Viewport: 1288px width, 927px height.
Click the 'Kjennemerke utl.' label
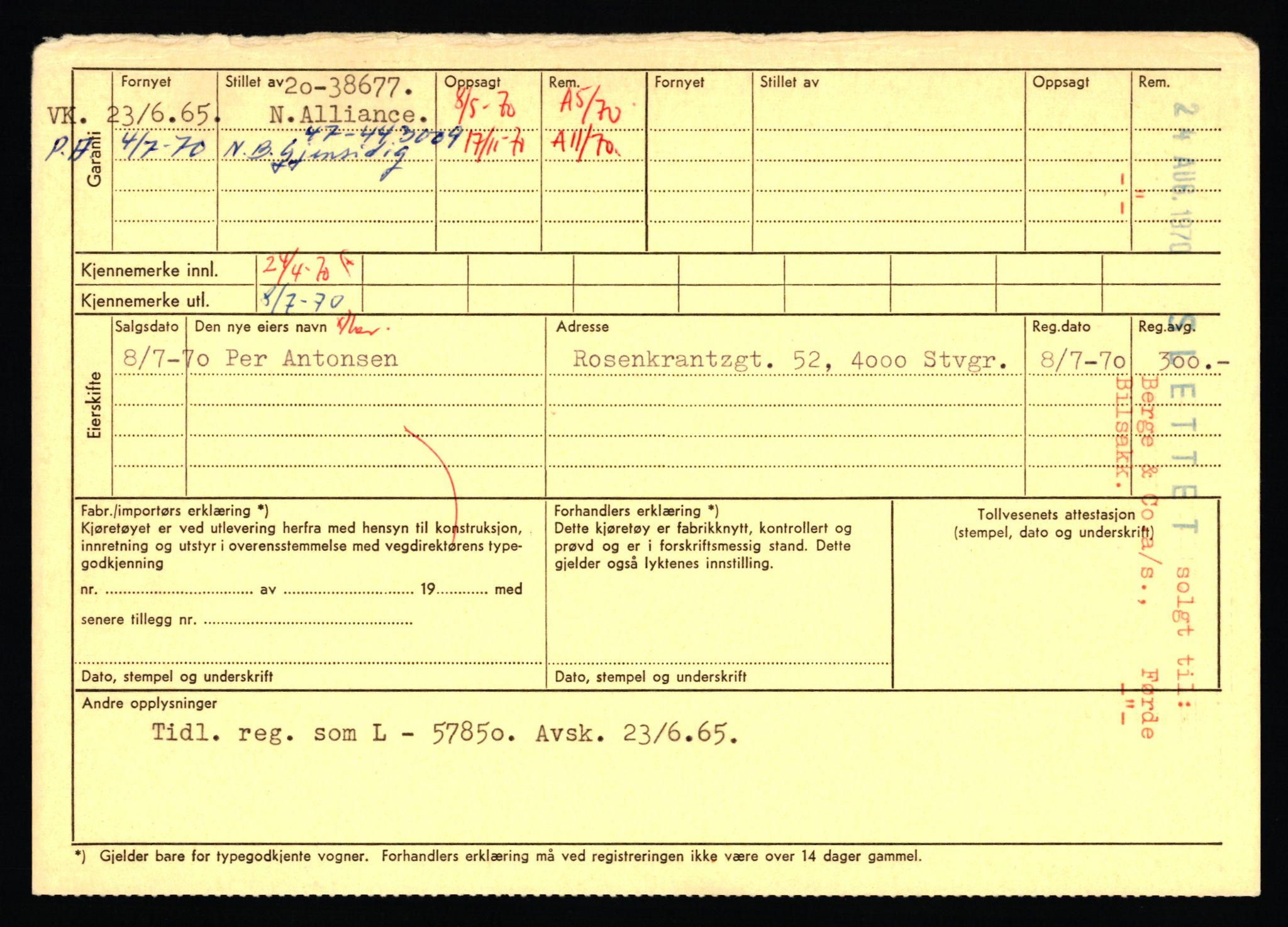point(145,301)
